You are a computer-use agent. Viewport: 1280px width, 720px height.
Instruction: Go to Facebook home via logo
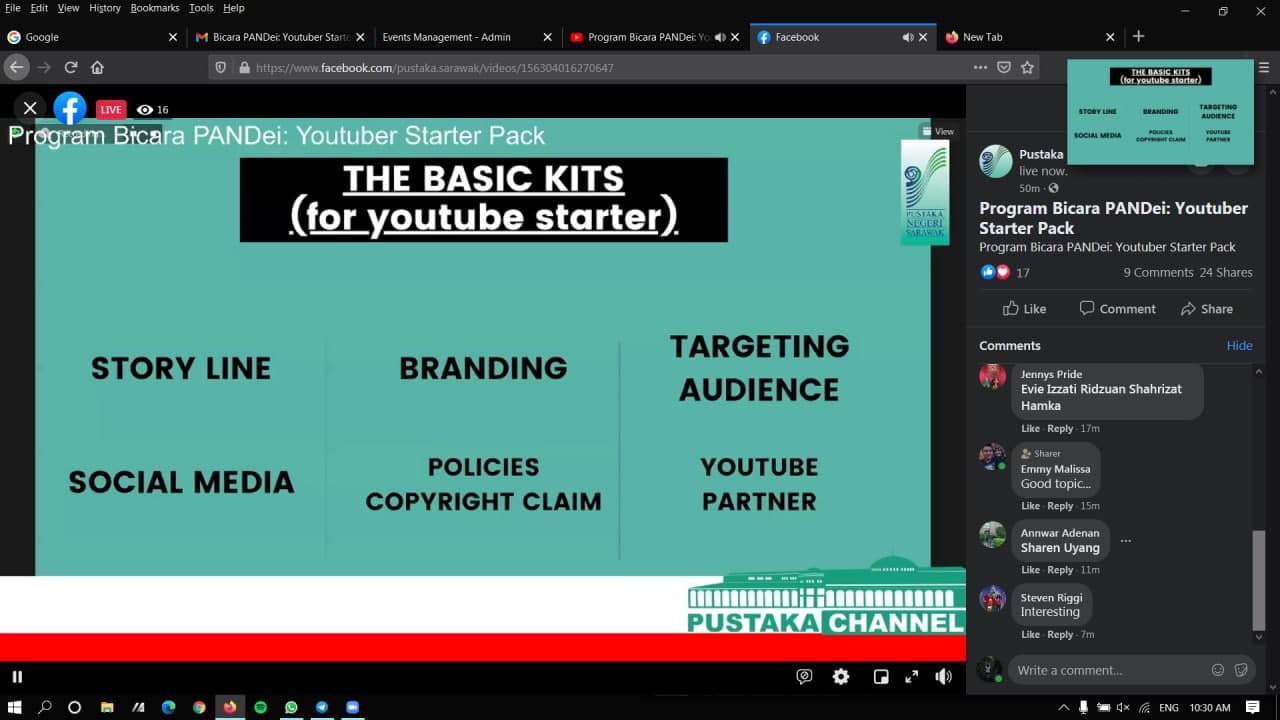(x=70, y=108)
